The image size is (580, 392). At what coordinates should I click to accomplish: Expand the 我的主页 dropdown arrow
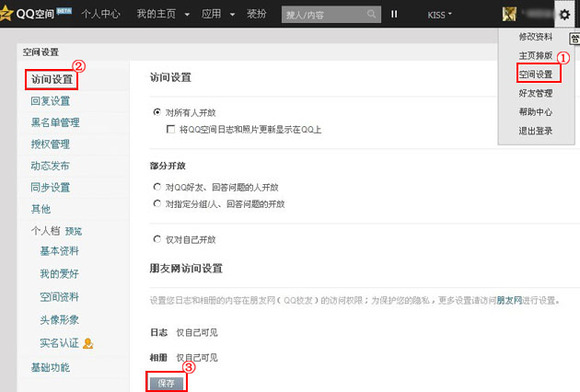pyautogui.click(x=187, y=15)
